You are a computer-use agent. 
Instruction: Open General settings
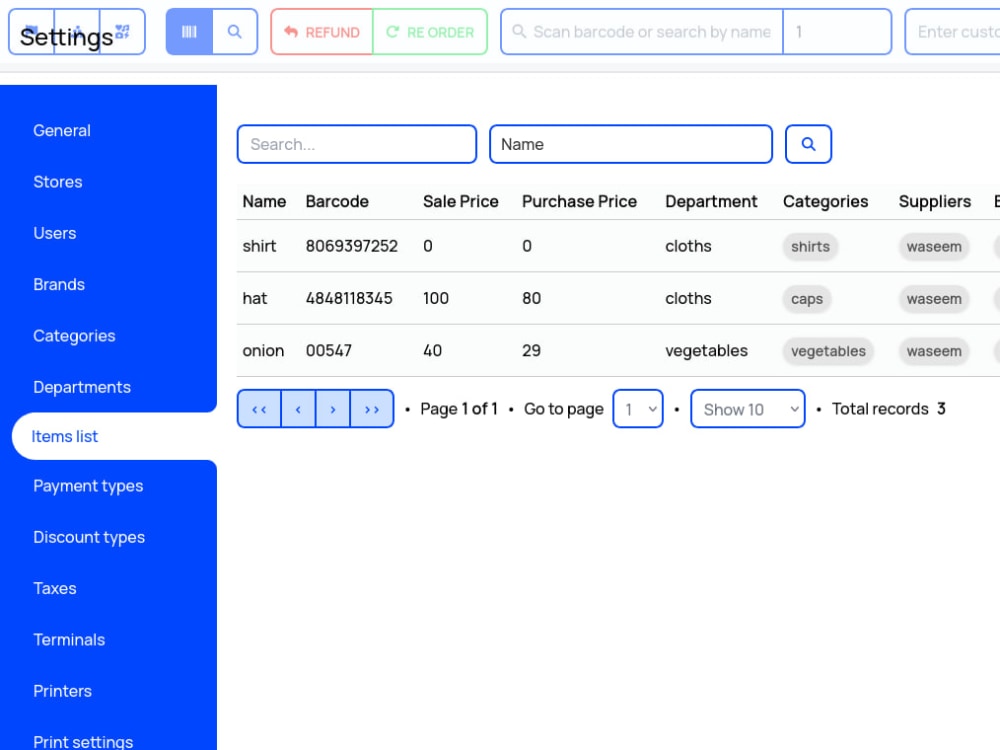62,131
